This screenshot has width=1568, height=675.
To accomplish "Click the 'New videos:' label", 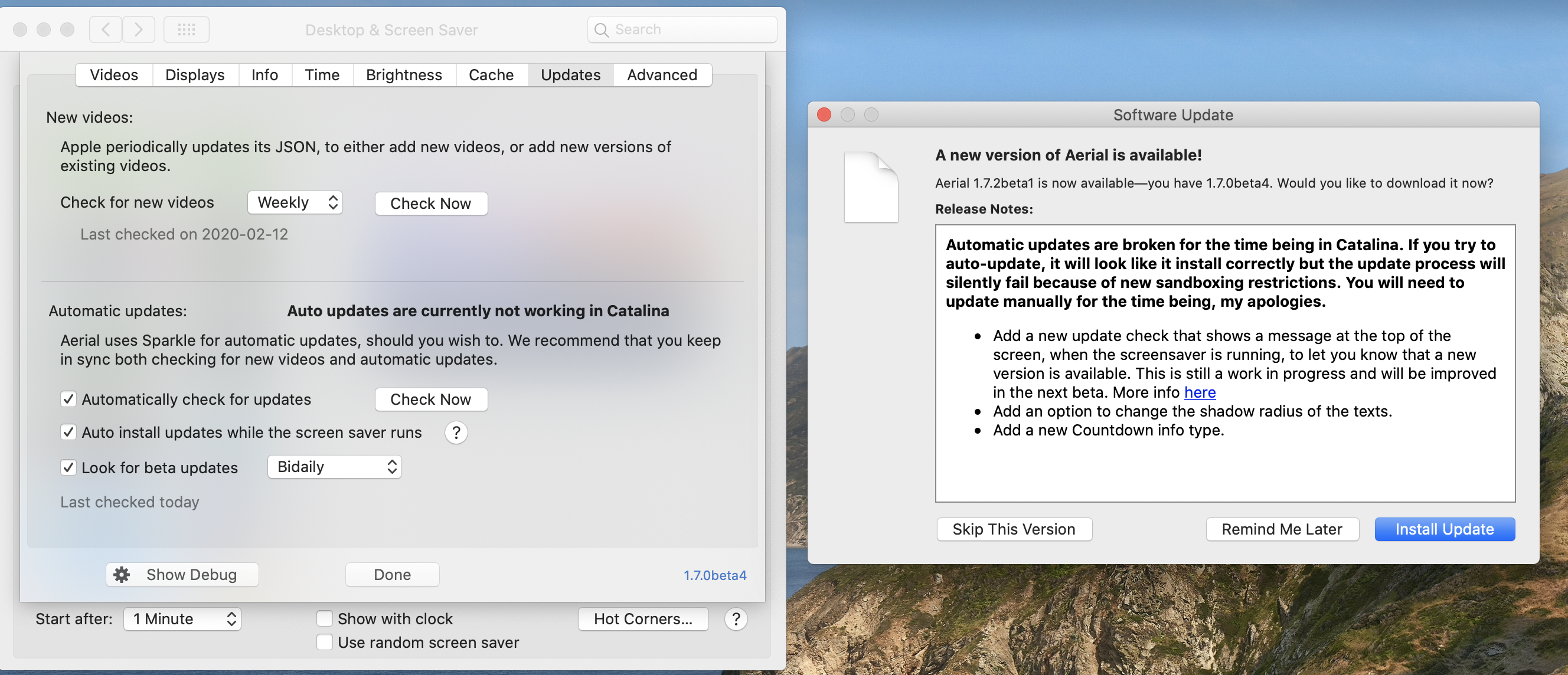I will pyautogui.click(x=90, y=117).
